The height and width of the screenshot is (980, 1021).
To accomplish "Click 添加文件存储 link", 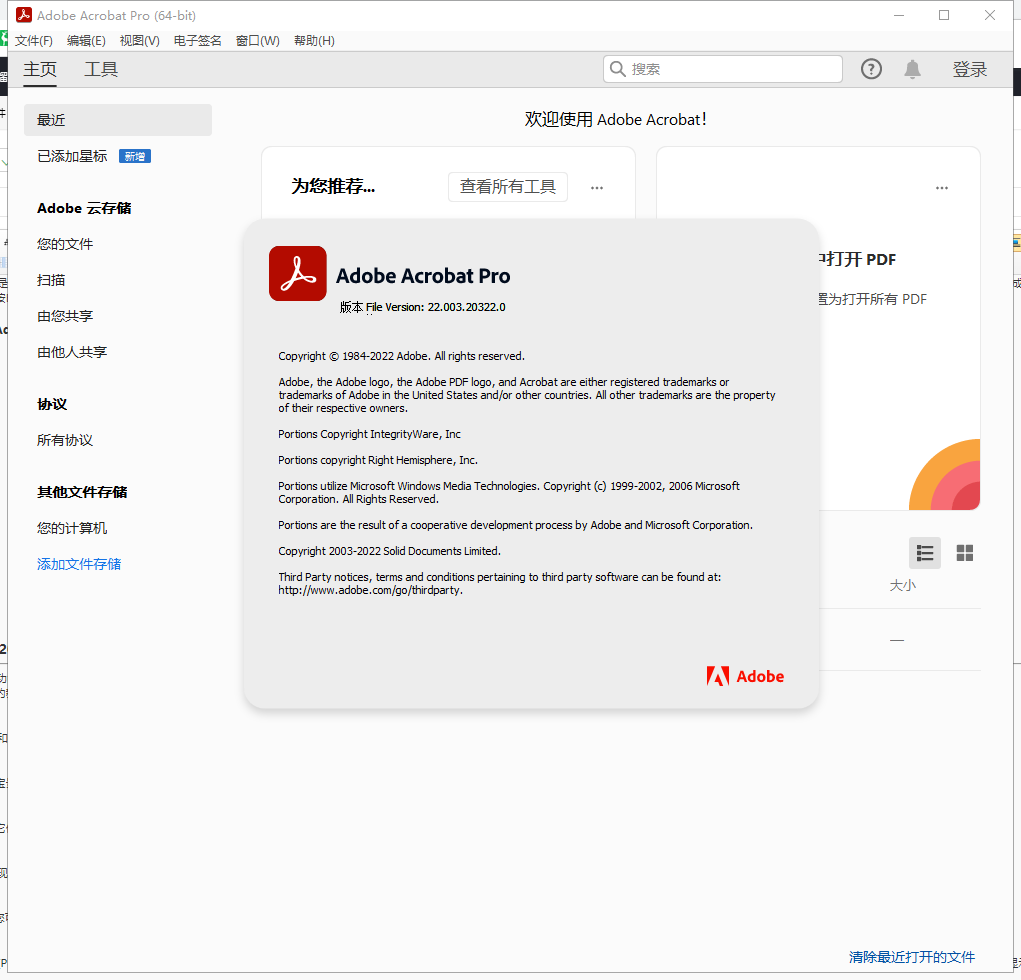I will (x=79, y=565).
